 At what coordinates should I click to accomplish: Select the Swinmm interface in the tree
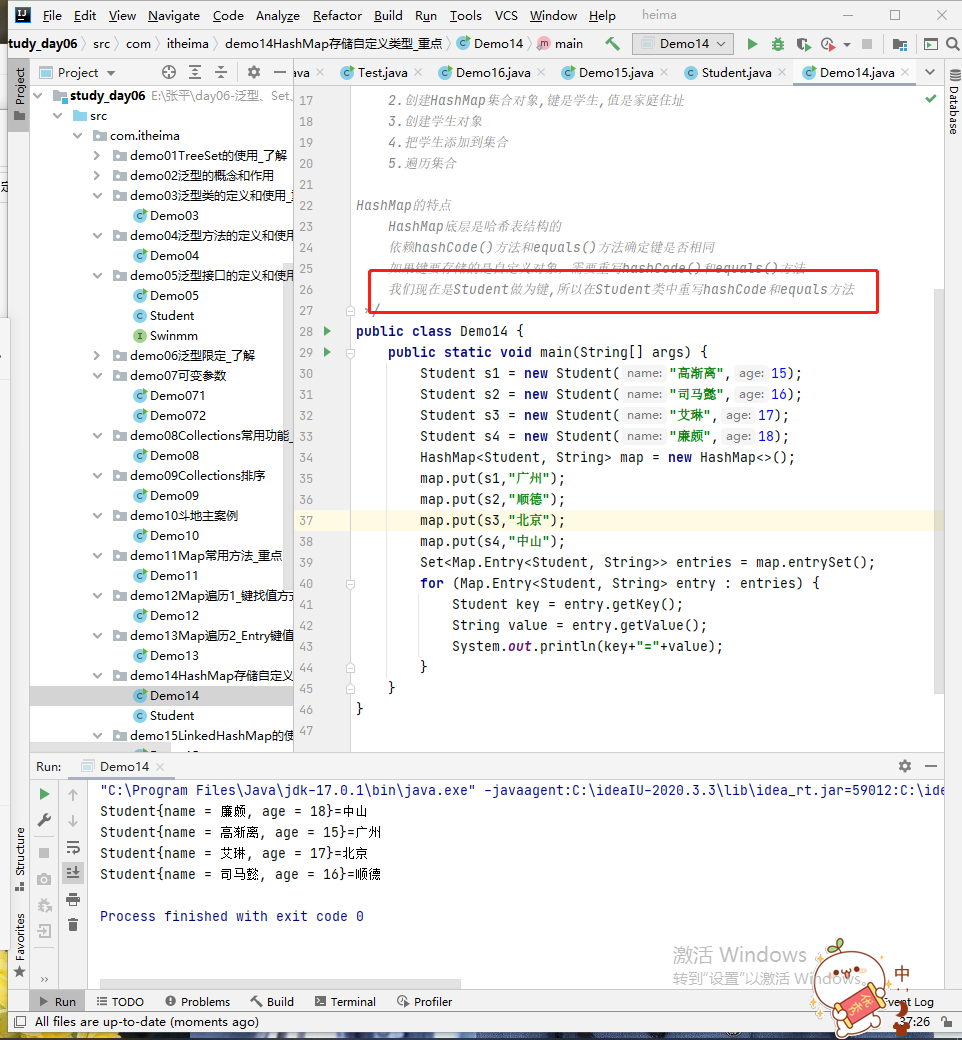pyautogui.click(x=173, y=336)
